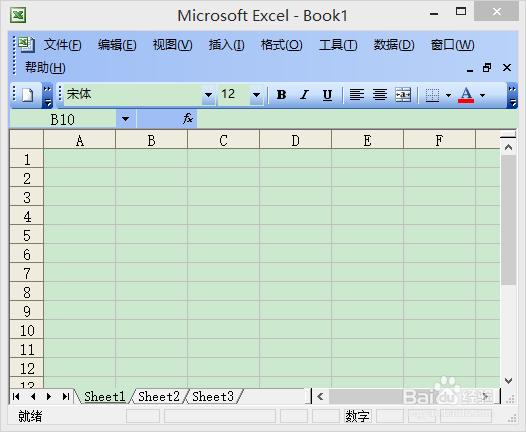Viewport: 526px width, 432px height.
Task: Select row 5 header
Action: (x=27, y=235)
